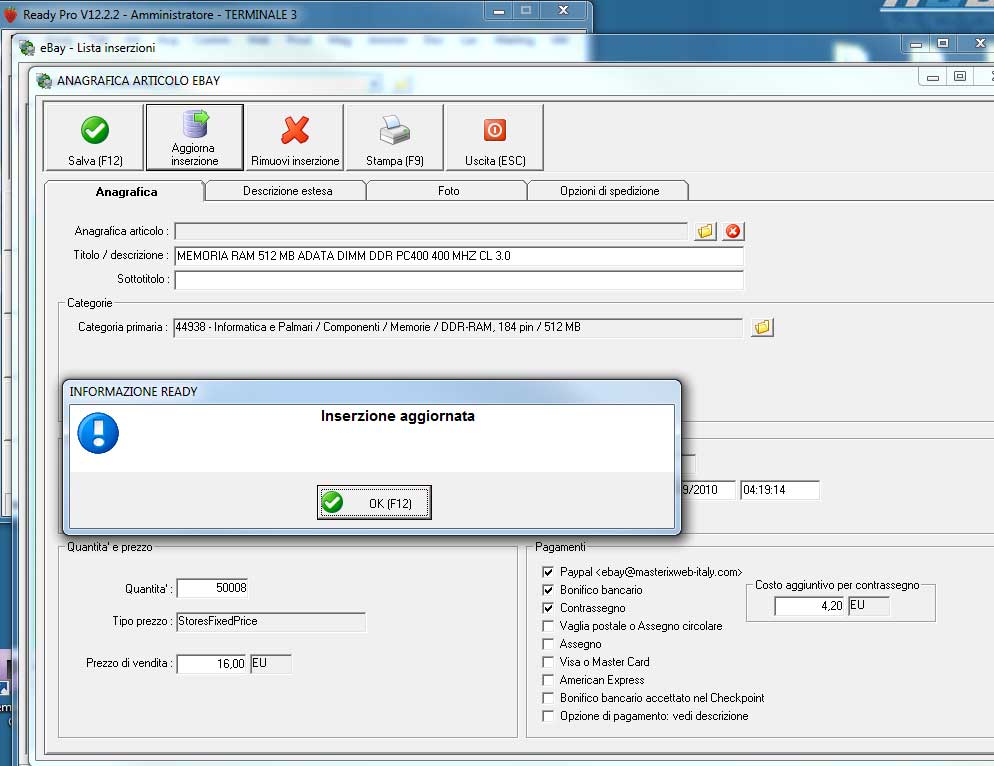Uncheck the Contrassegno checkbox
This screenshot has height=766, width=994.
click(548, 608)
